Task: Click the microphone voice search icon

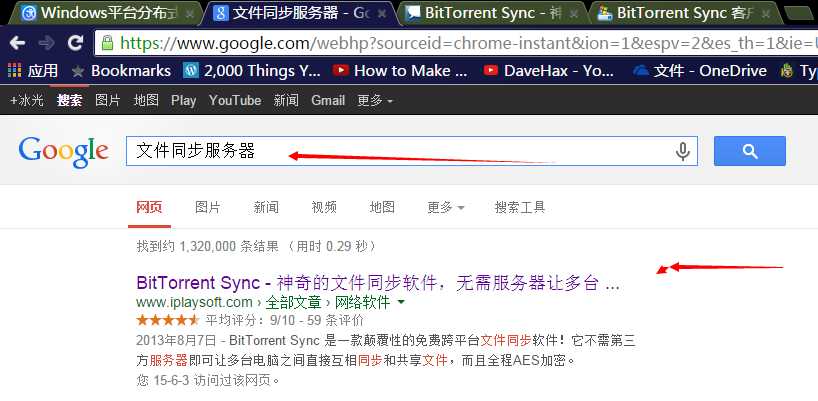Action: 682,151
